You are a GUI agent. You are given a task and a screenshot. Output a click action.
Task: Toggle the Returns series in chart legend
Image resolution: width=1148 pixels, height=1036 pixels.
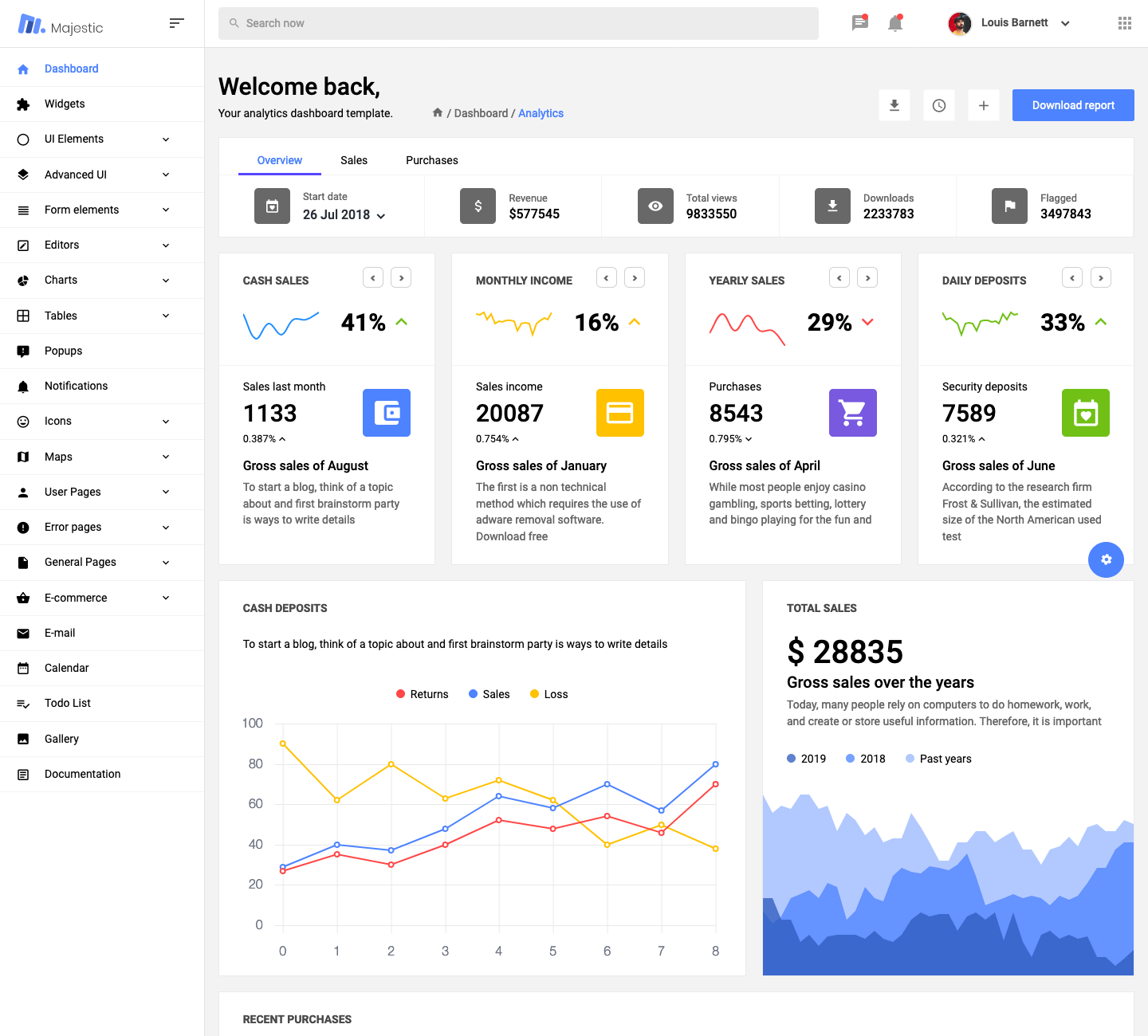(423, 694)
